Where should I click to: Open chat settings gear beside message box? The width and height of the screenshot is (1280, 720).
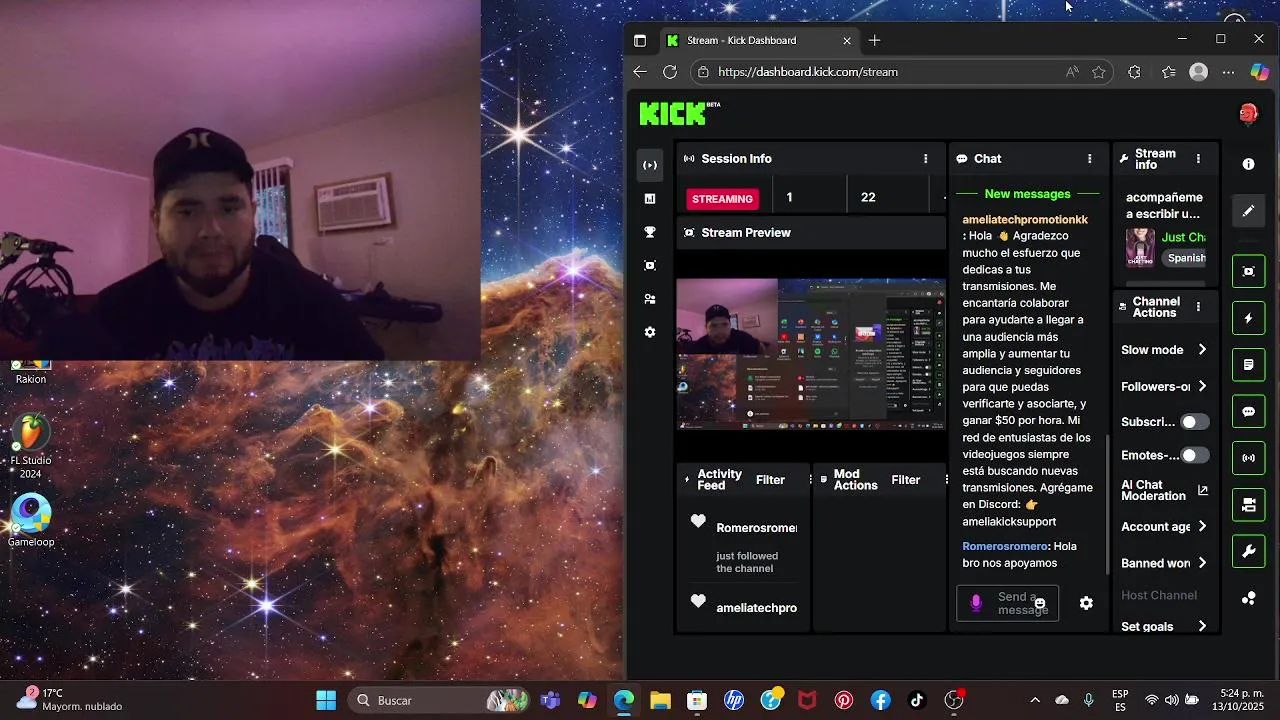(x=1086, y=603)
